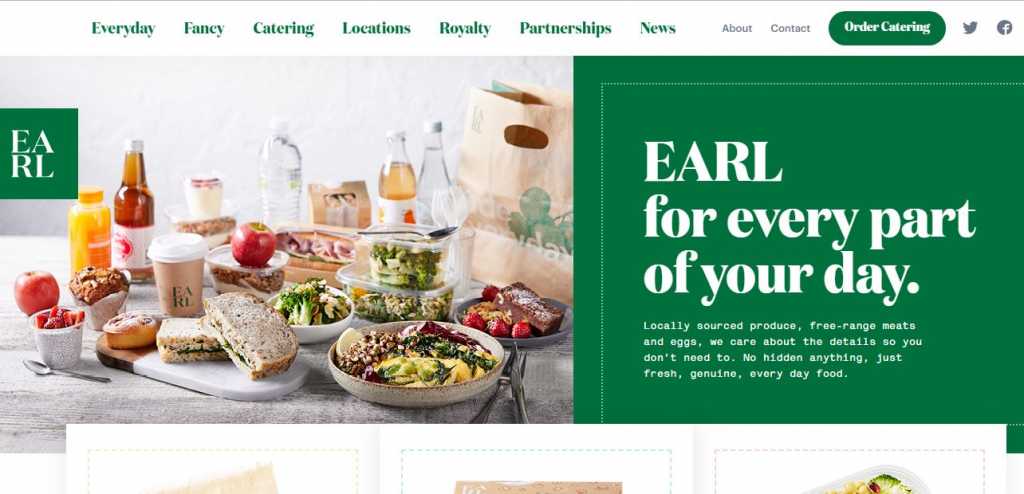Visit the Royalty page
Image resolution: width=1024 pixels, height=494 pixels.
465,28
